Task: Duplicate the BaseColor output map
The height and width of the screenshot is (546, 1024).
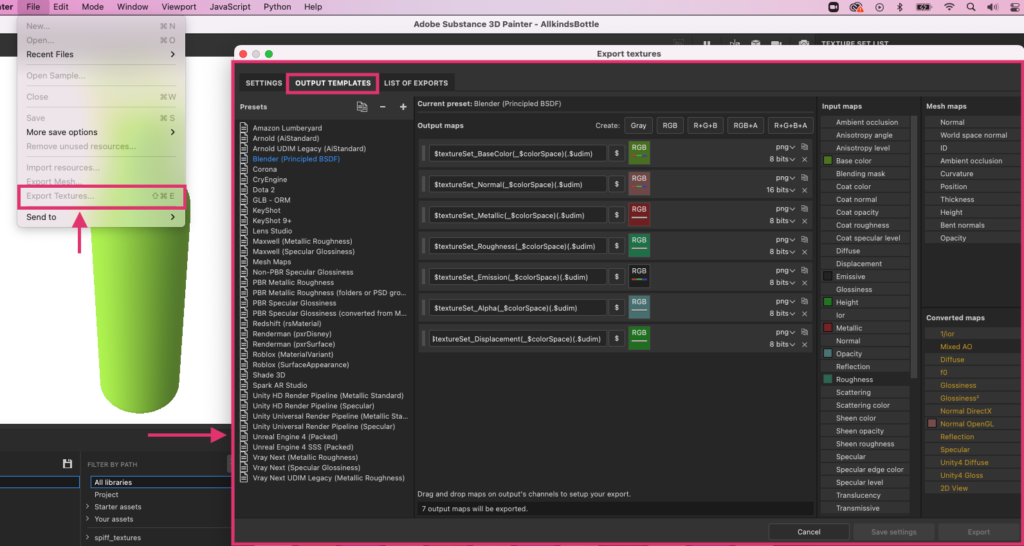Action: tap(805, 147)
